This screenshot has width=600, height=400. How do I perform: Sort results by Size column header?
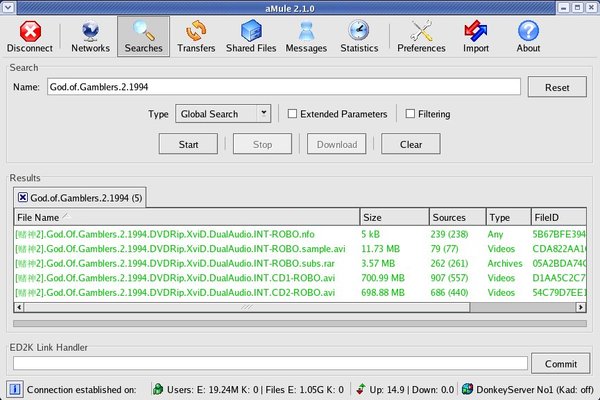click(x=395, y=217)
